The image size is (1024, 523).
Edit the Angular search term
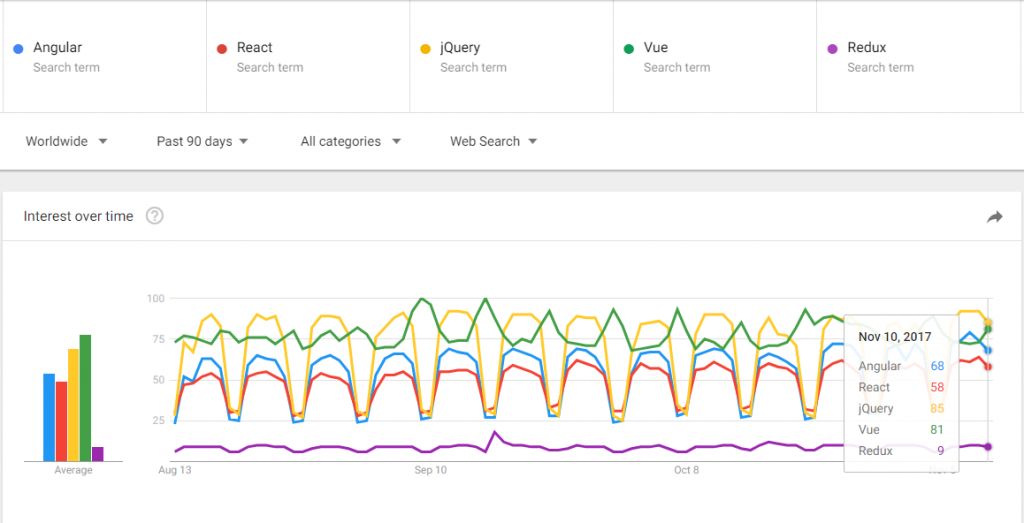(104, 56)
